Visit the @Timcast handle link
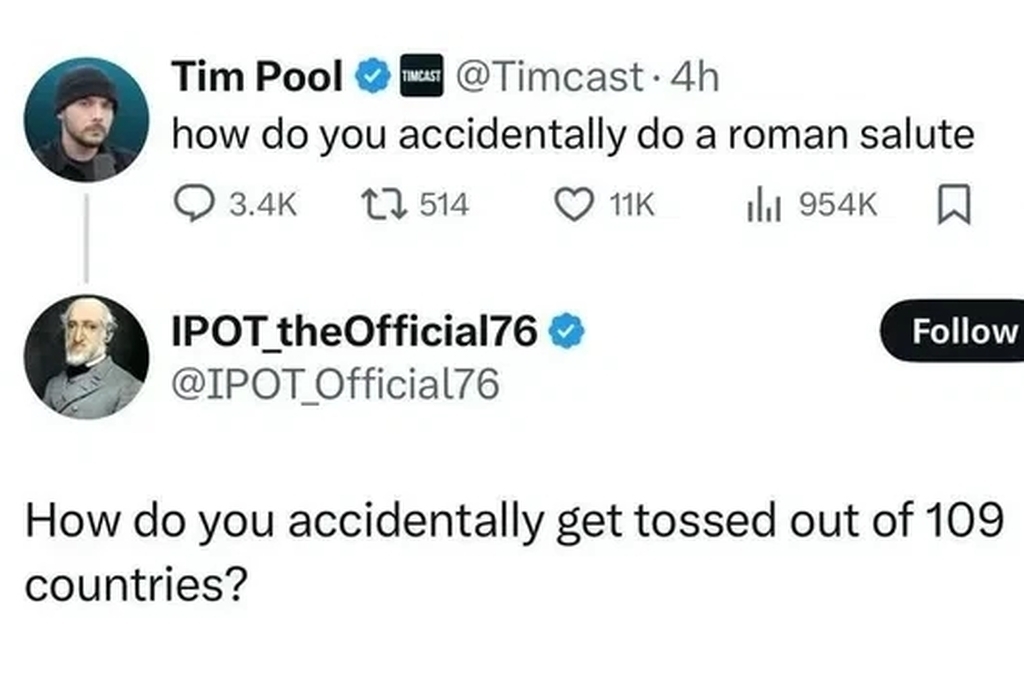This screenshot has width=1024, height=678. pyautogui.click(x=546, y=77)
